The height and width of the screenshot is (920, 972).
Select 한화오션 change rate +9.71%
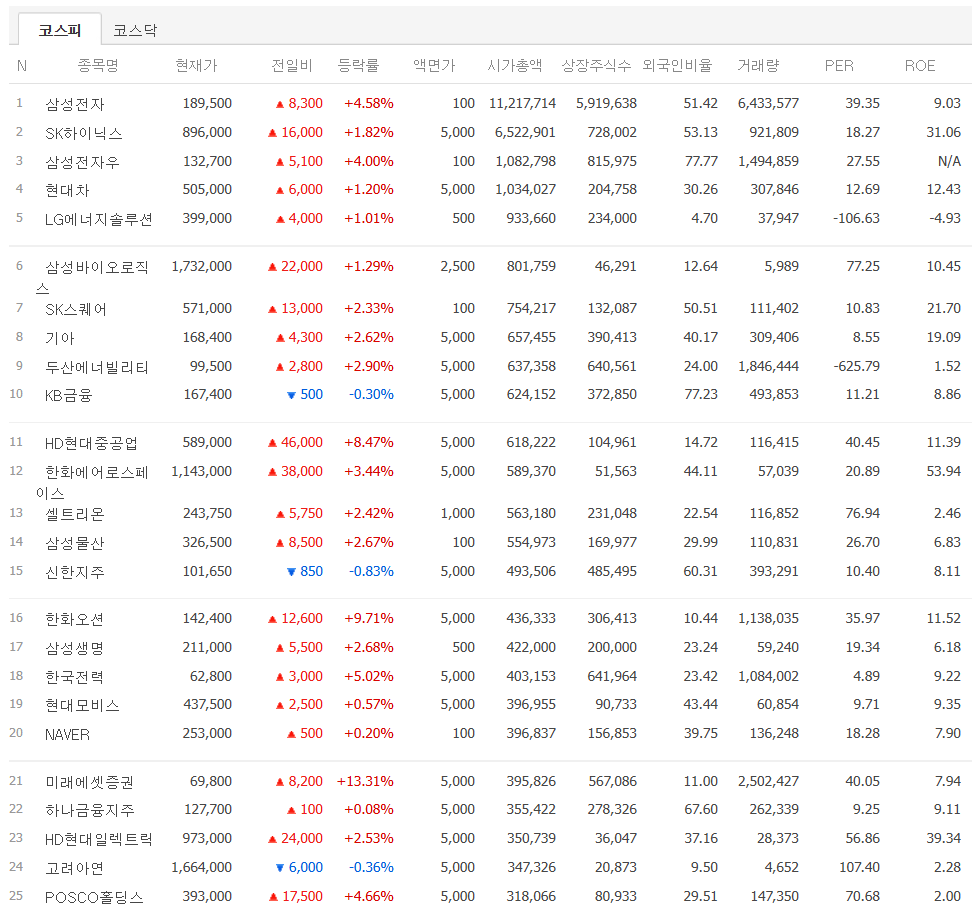pyautogui.click(x=369, y=619)
